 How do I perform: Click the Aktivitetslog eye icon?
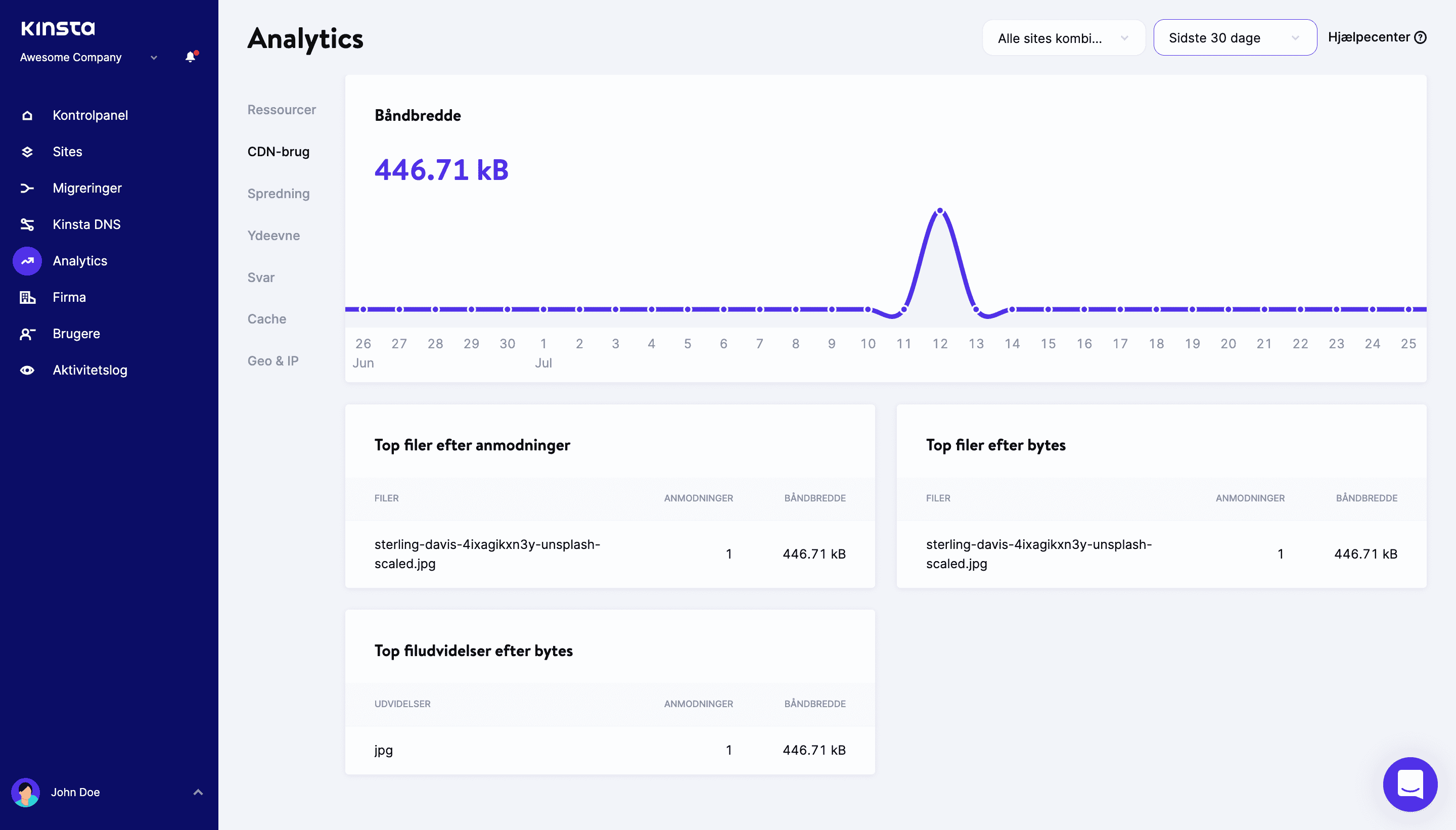pyautogui.click(x=27, y=370)
